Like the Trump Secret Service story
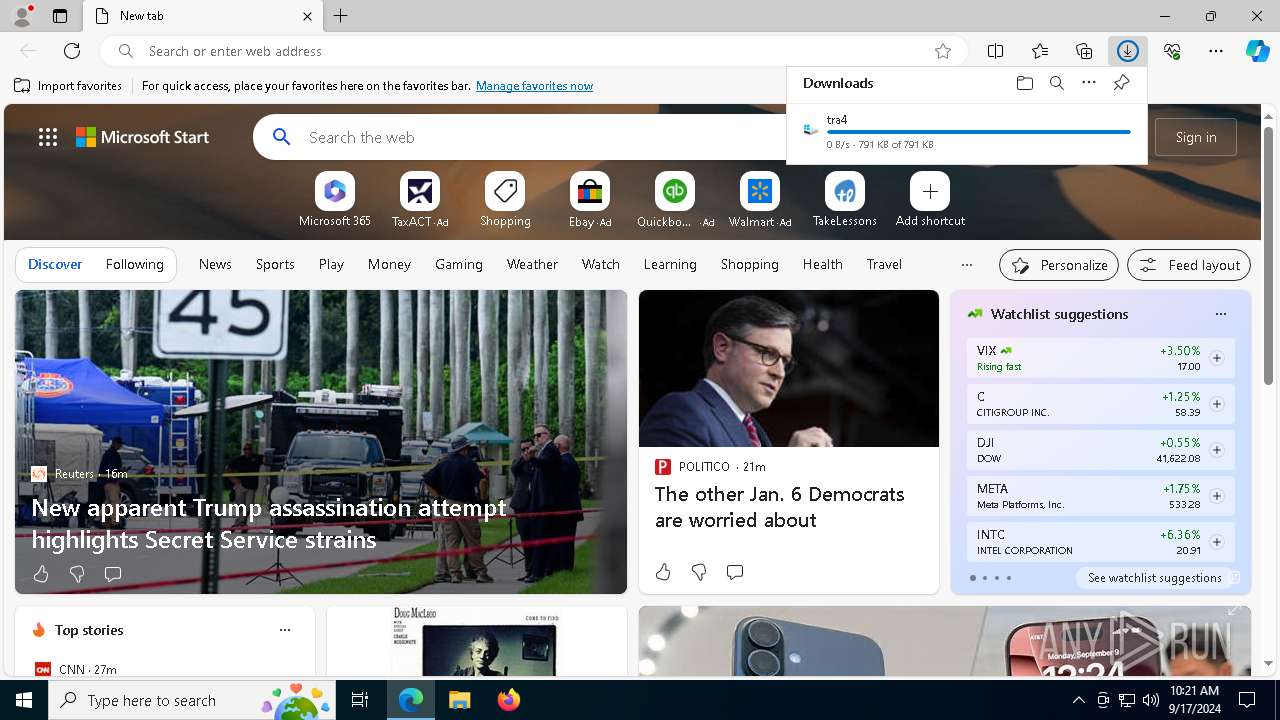 (x=41, y=574)
